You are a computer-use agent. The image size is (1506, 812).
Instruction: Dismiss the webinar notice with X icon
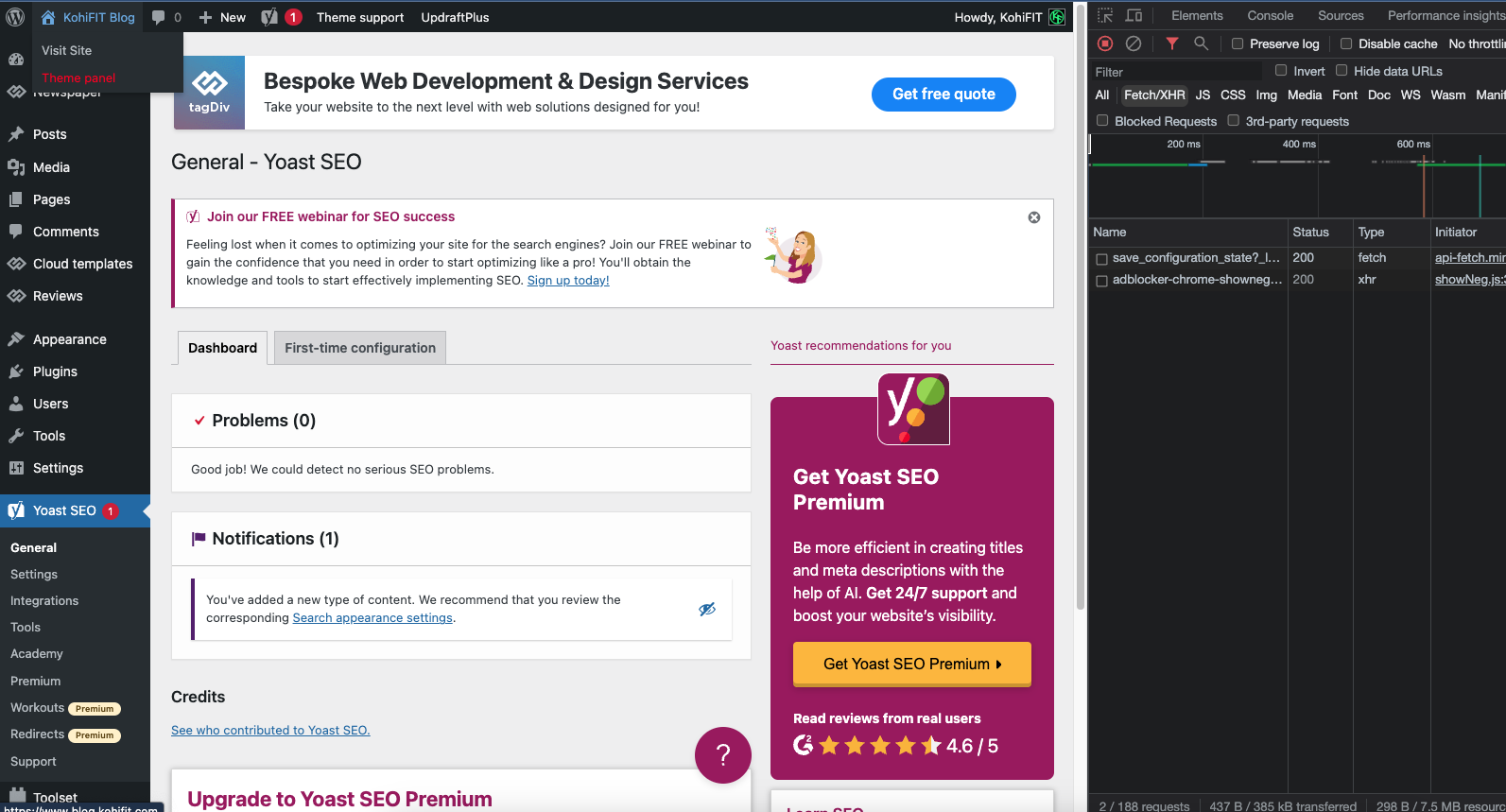[x=1034, y=217]
